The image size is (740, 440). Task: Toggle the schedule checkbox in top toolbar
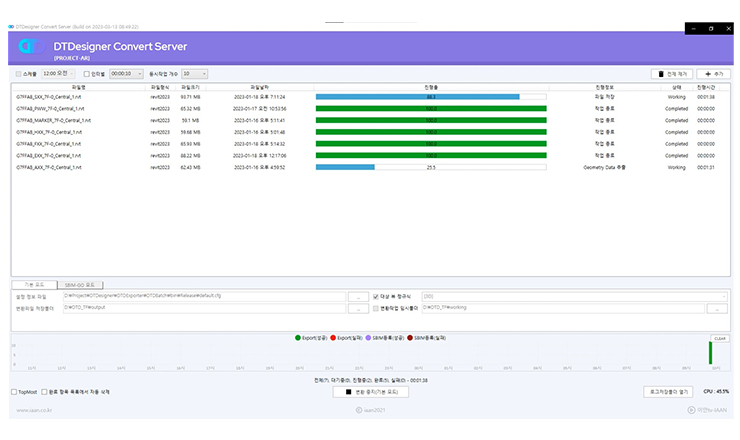18,73
